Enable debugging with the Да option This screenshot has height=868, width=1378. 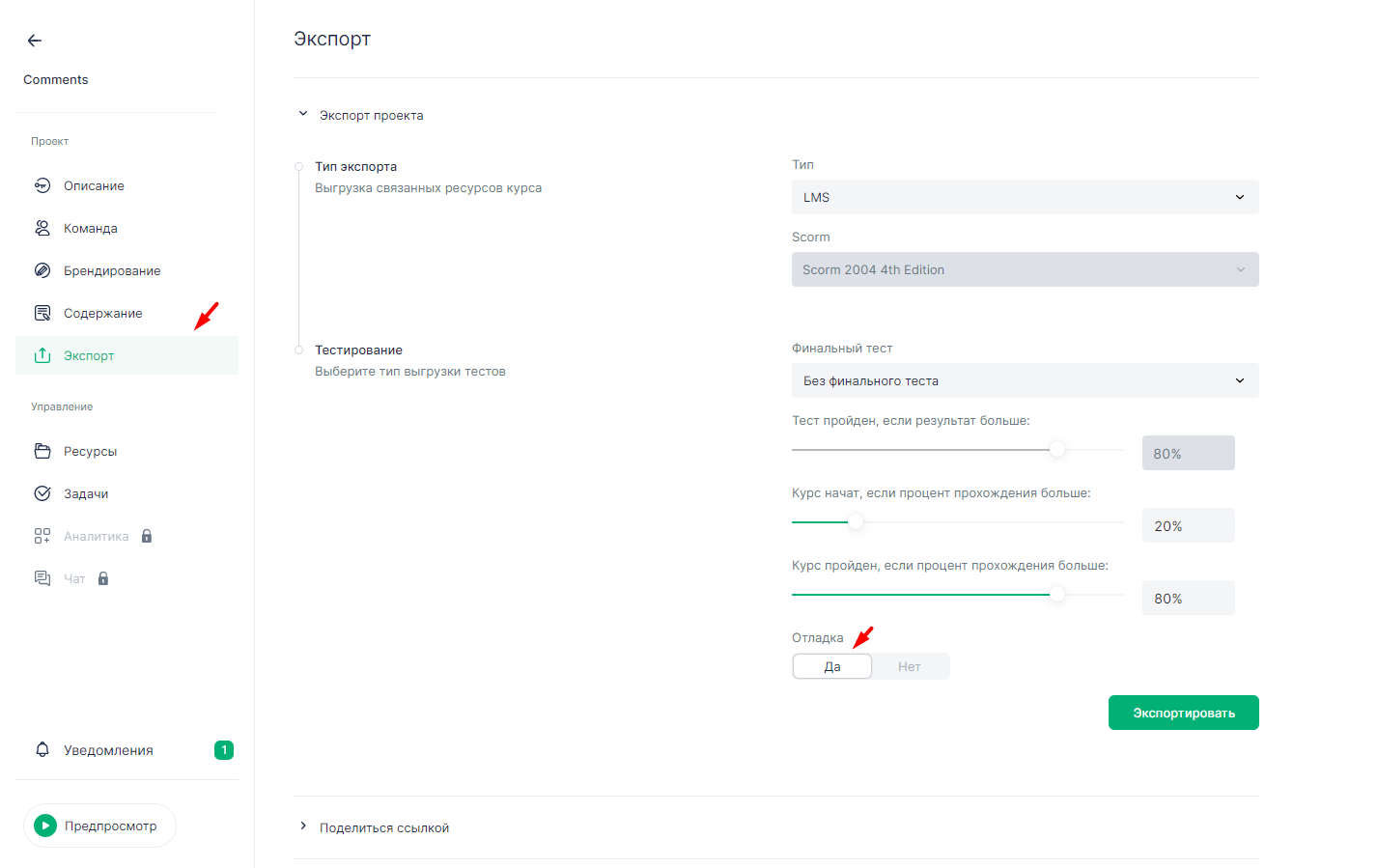[x=832, y=666]
